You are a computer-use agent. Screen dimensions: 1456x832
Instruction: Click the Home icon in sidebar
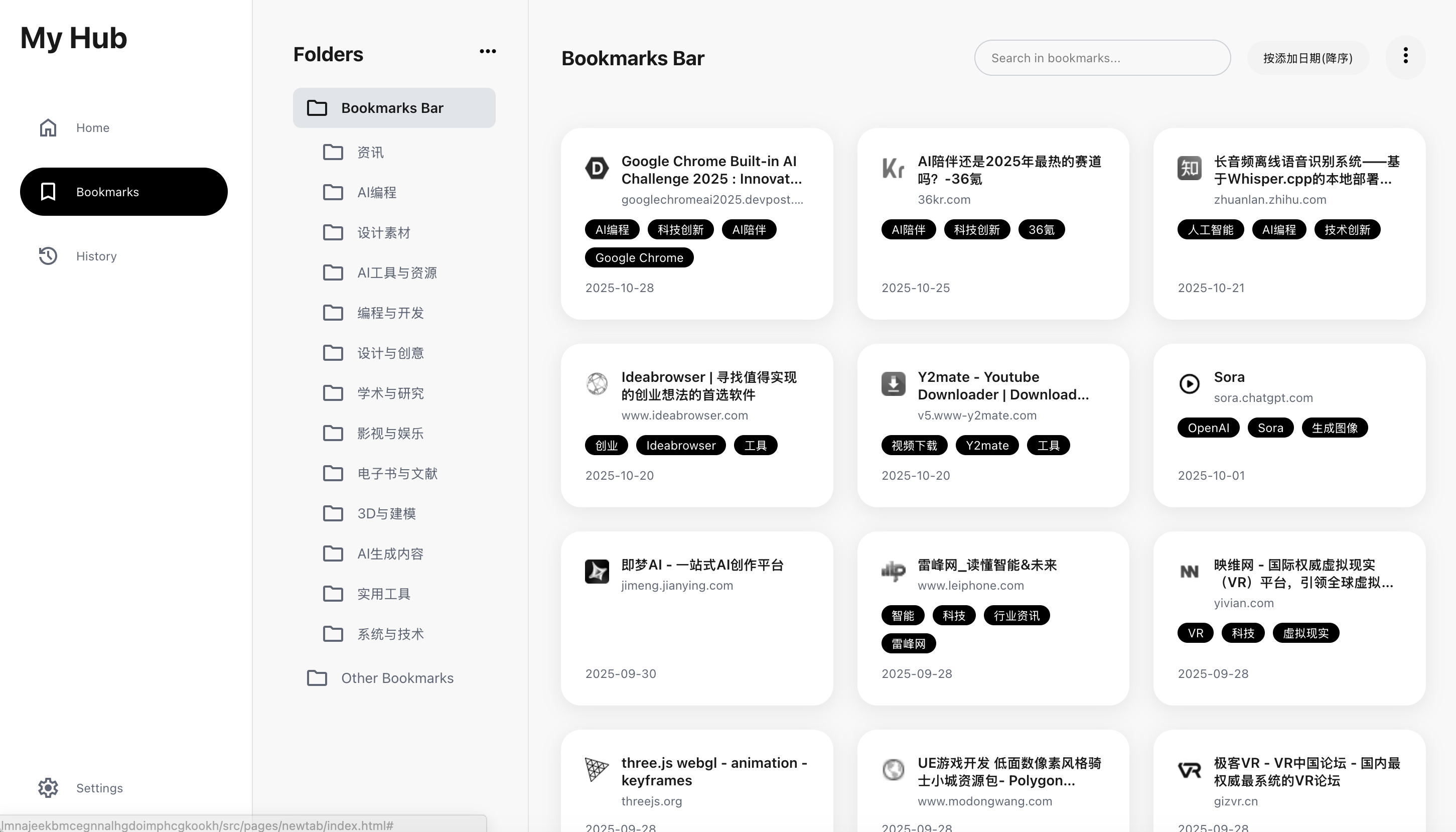click(x=48, y=127)
